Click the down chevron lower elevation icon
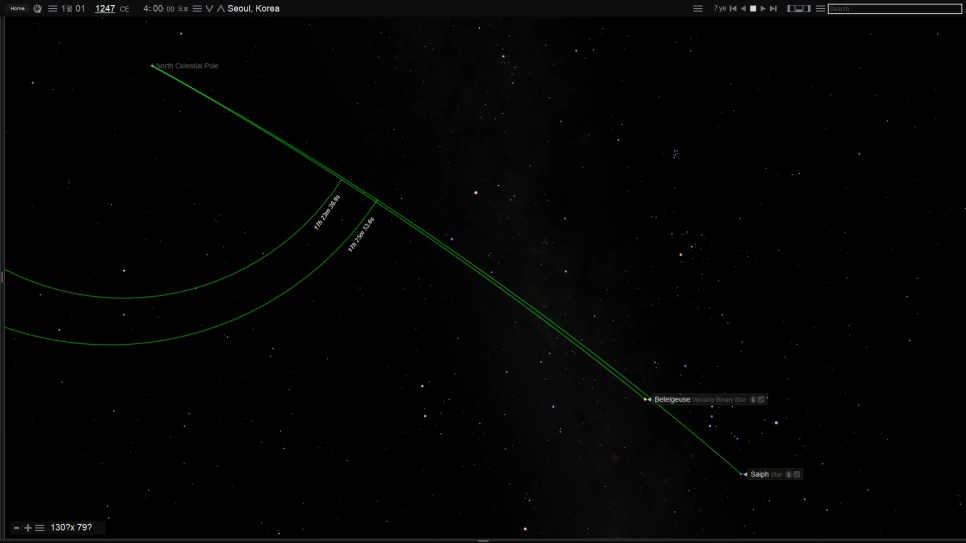Screen dimensions: 966x543 click(209, 9)
